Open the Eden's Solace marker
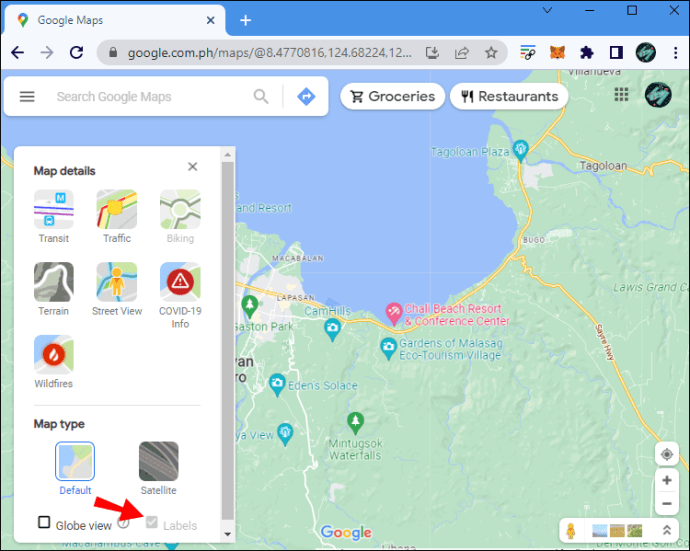The image size is (690, 551). point(277,384)
